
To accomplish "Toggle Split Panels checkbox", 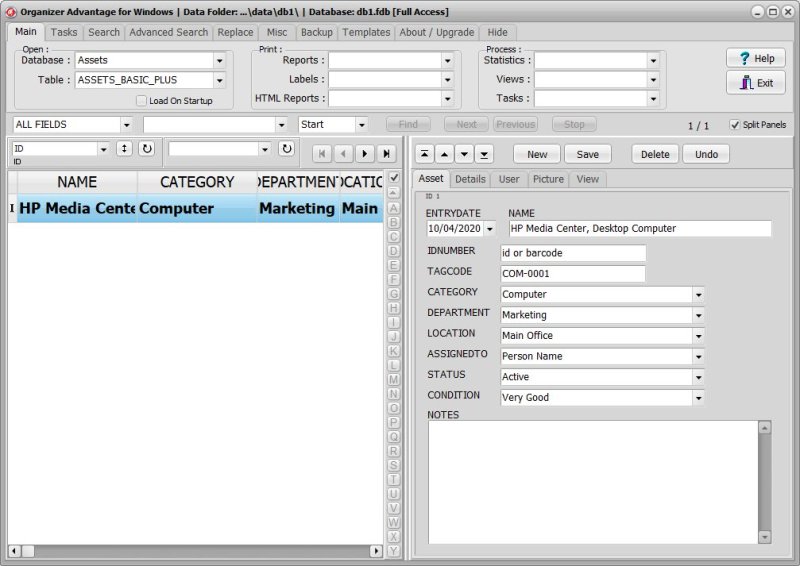I will (735, 125).
